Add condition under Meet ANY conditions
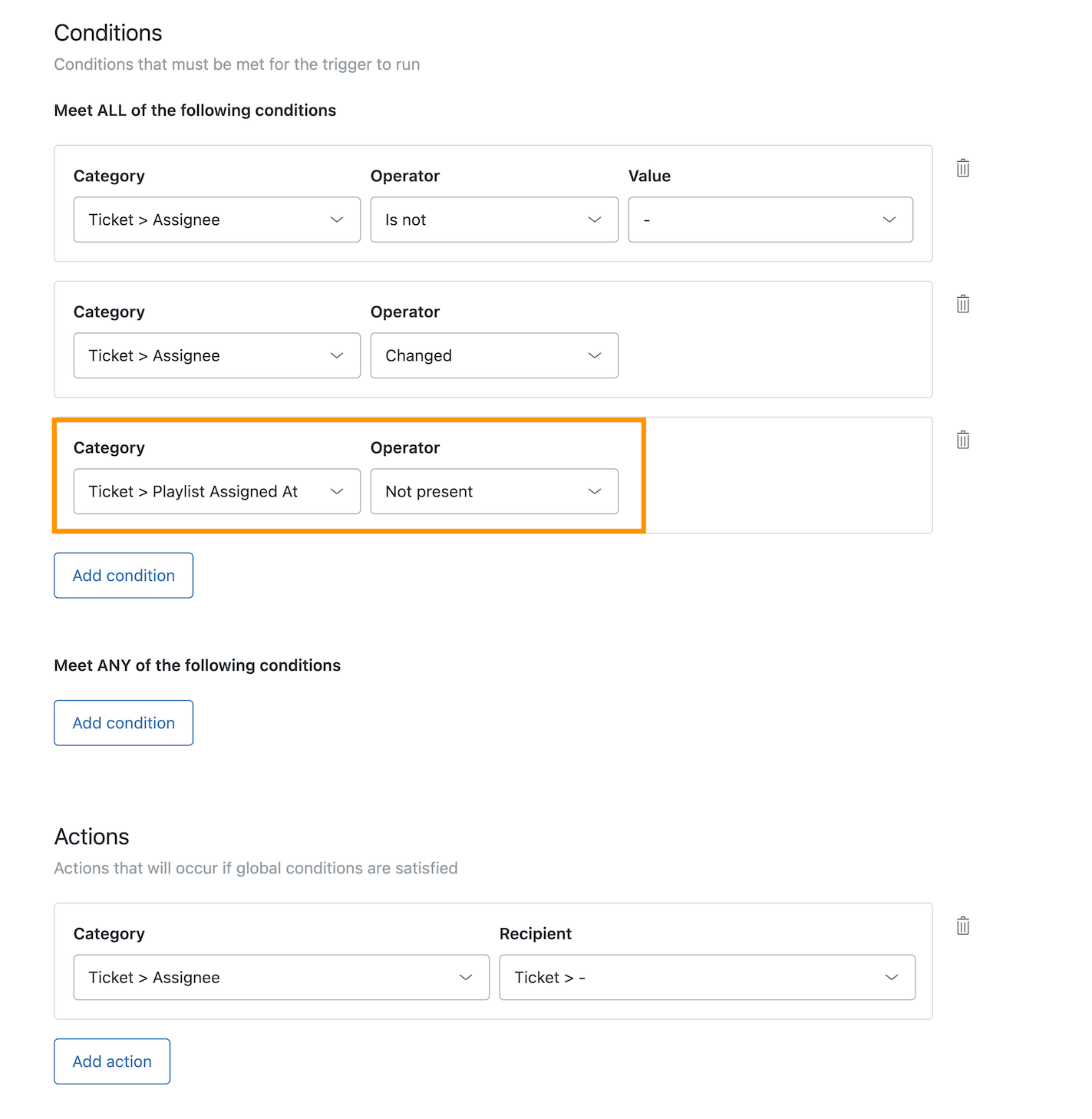 [x=124, y=723]
